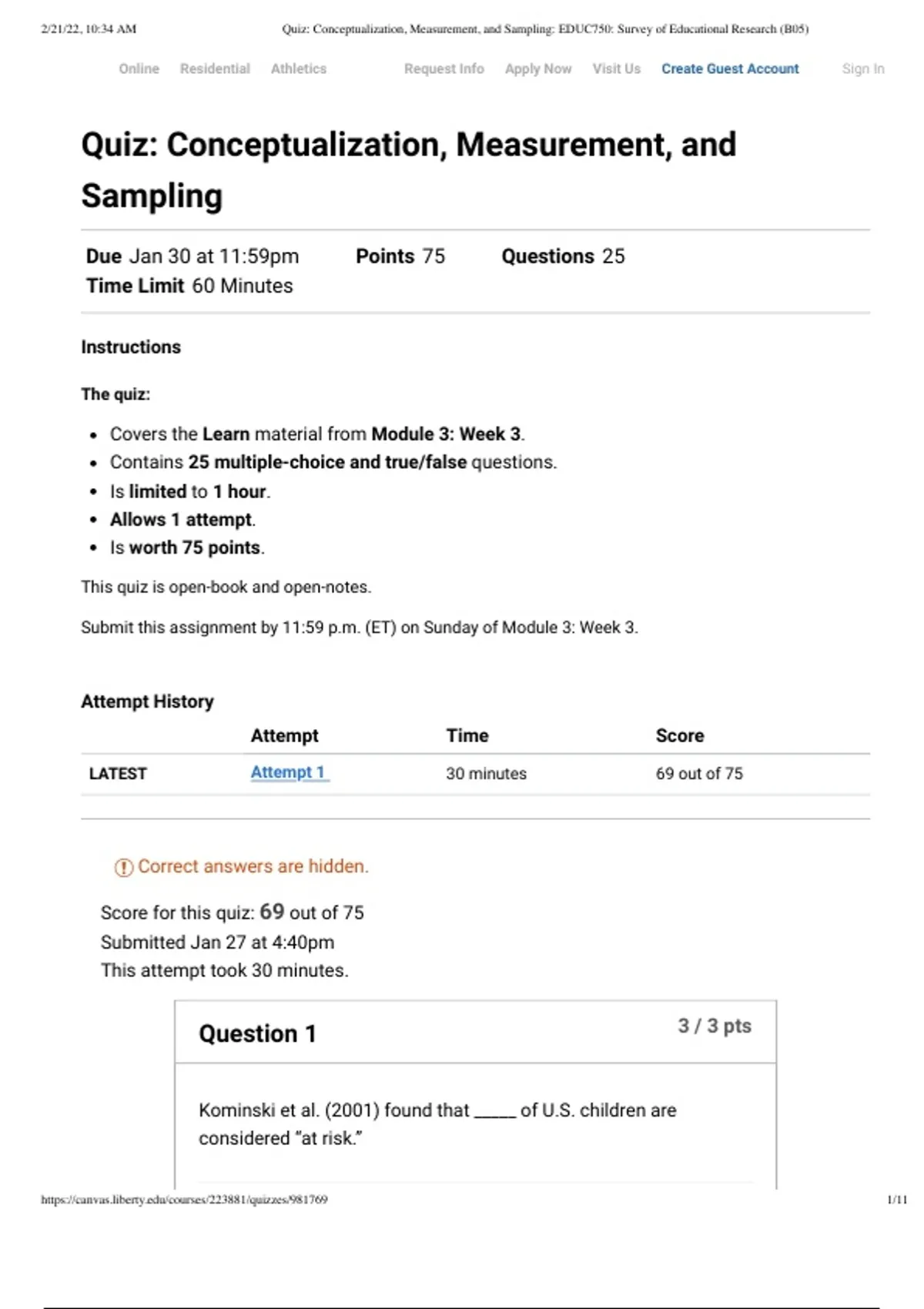Go to the Residential navigation link

point(215,69)
